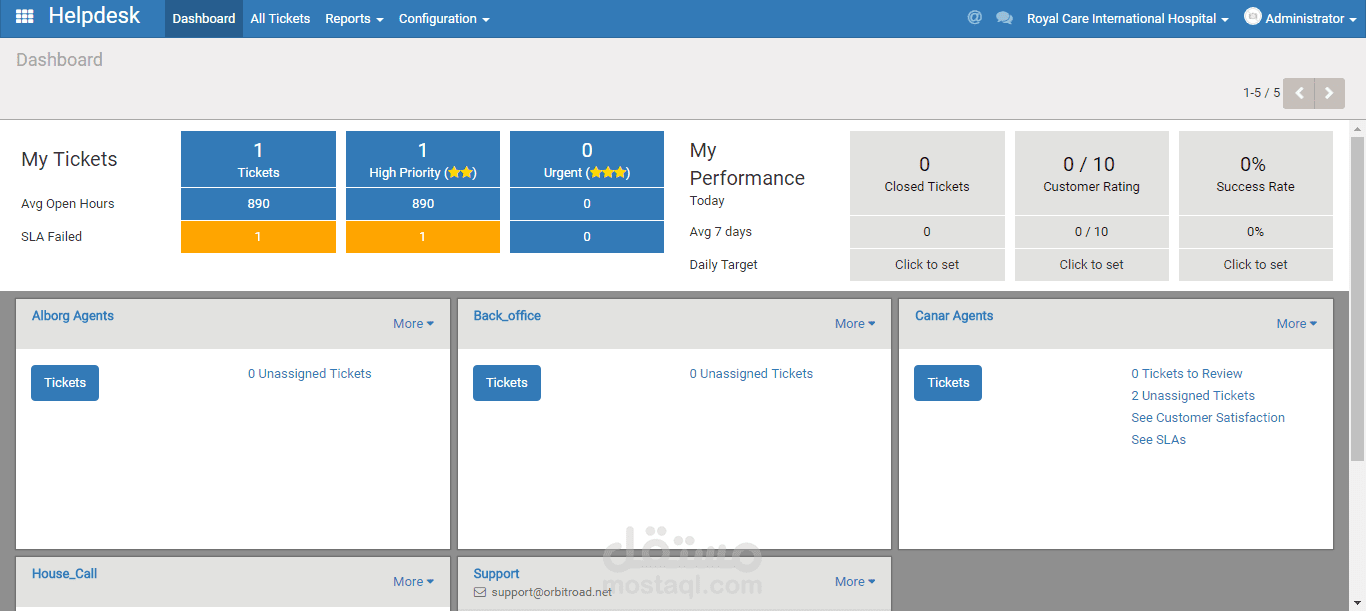Set daily target for Customer Rating

[x=1092, y=265]
